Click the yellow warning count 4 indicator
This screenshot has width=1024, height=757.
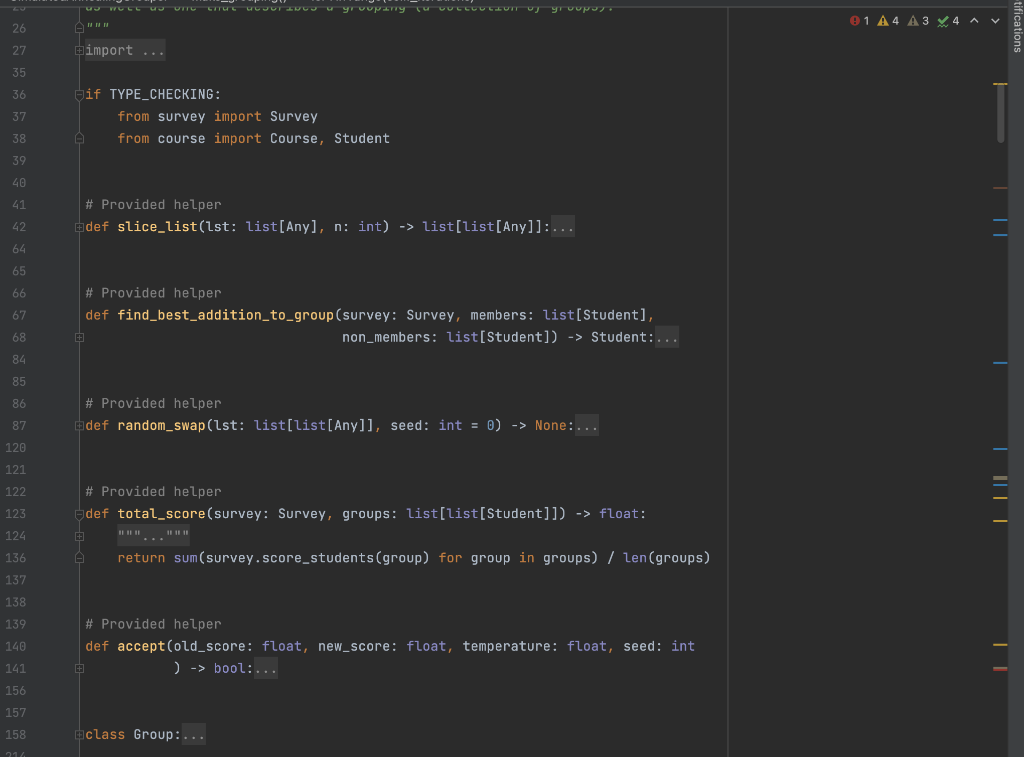point(888,21)
